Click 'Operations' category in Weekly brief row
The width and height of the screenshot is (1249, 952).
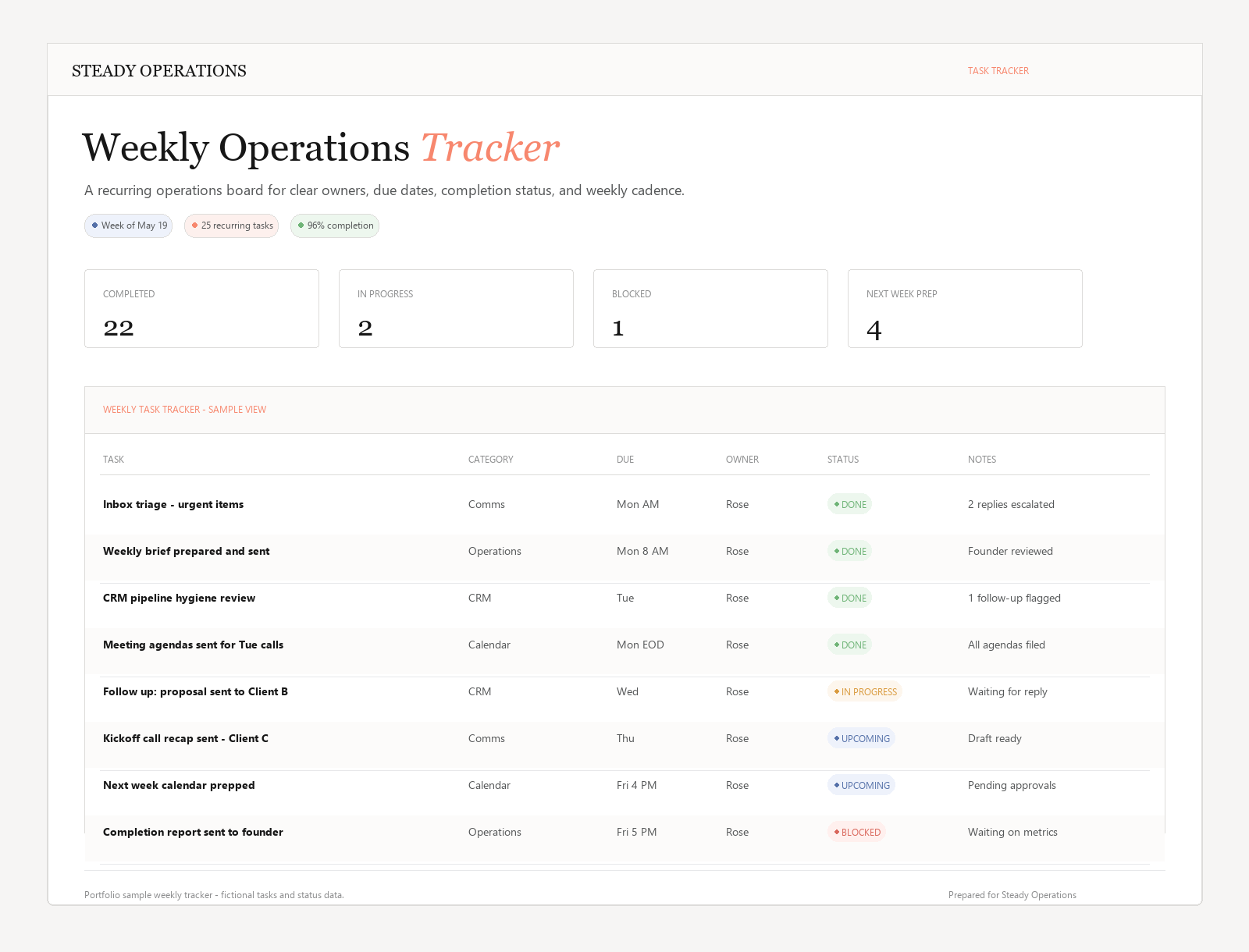495,551
